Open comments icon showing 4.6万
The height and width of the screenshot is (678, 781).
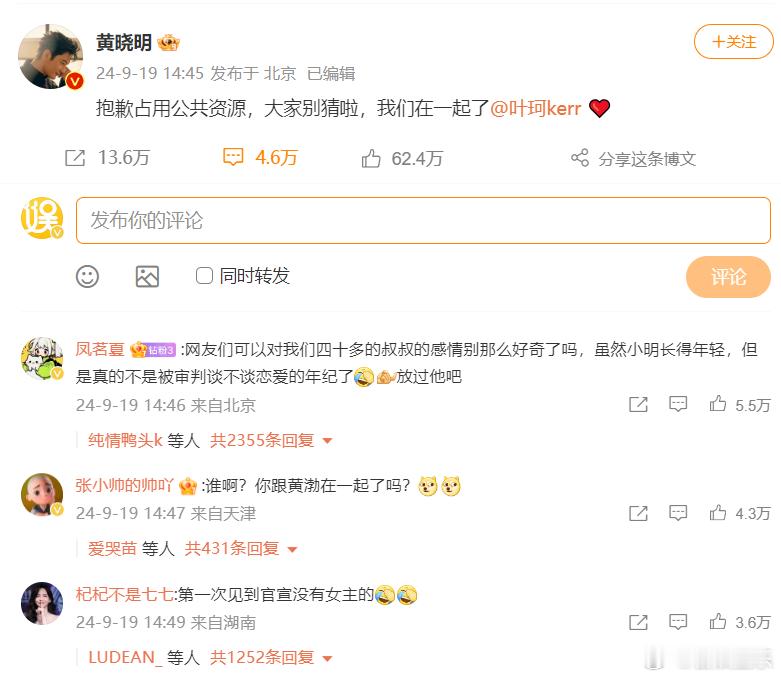pos(233,157)
